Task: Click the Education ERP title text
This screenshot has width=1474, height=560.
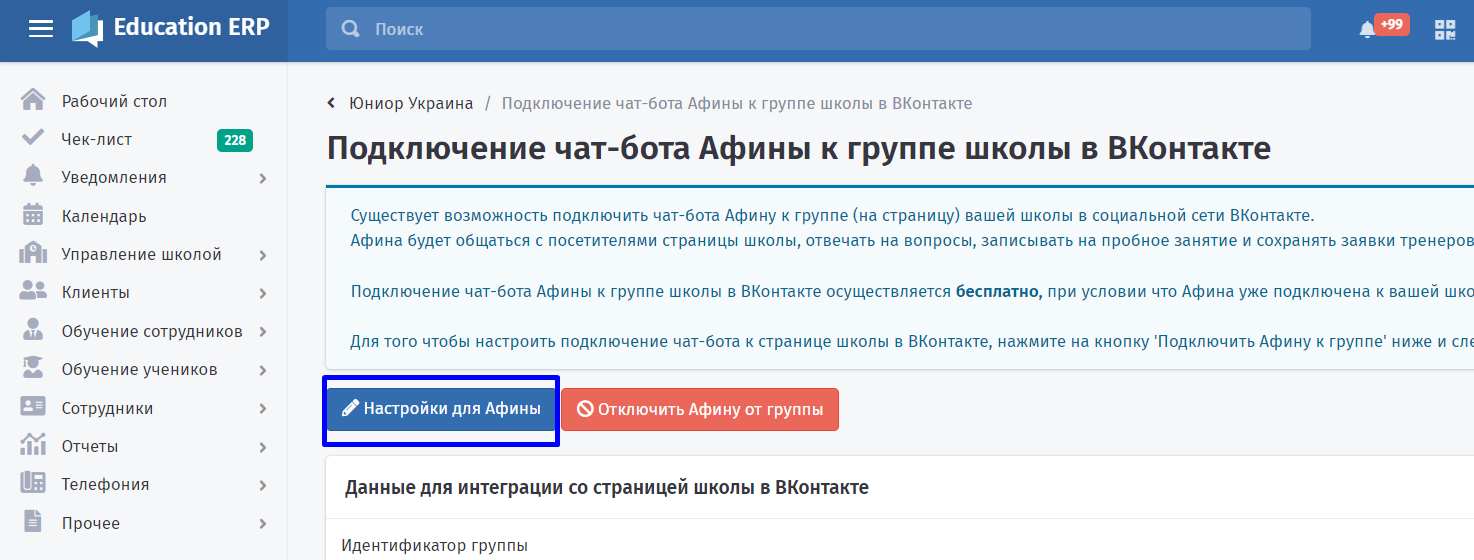Action: (192, 27)
